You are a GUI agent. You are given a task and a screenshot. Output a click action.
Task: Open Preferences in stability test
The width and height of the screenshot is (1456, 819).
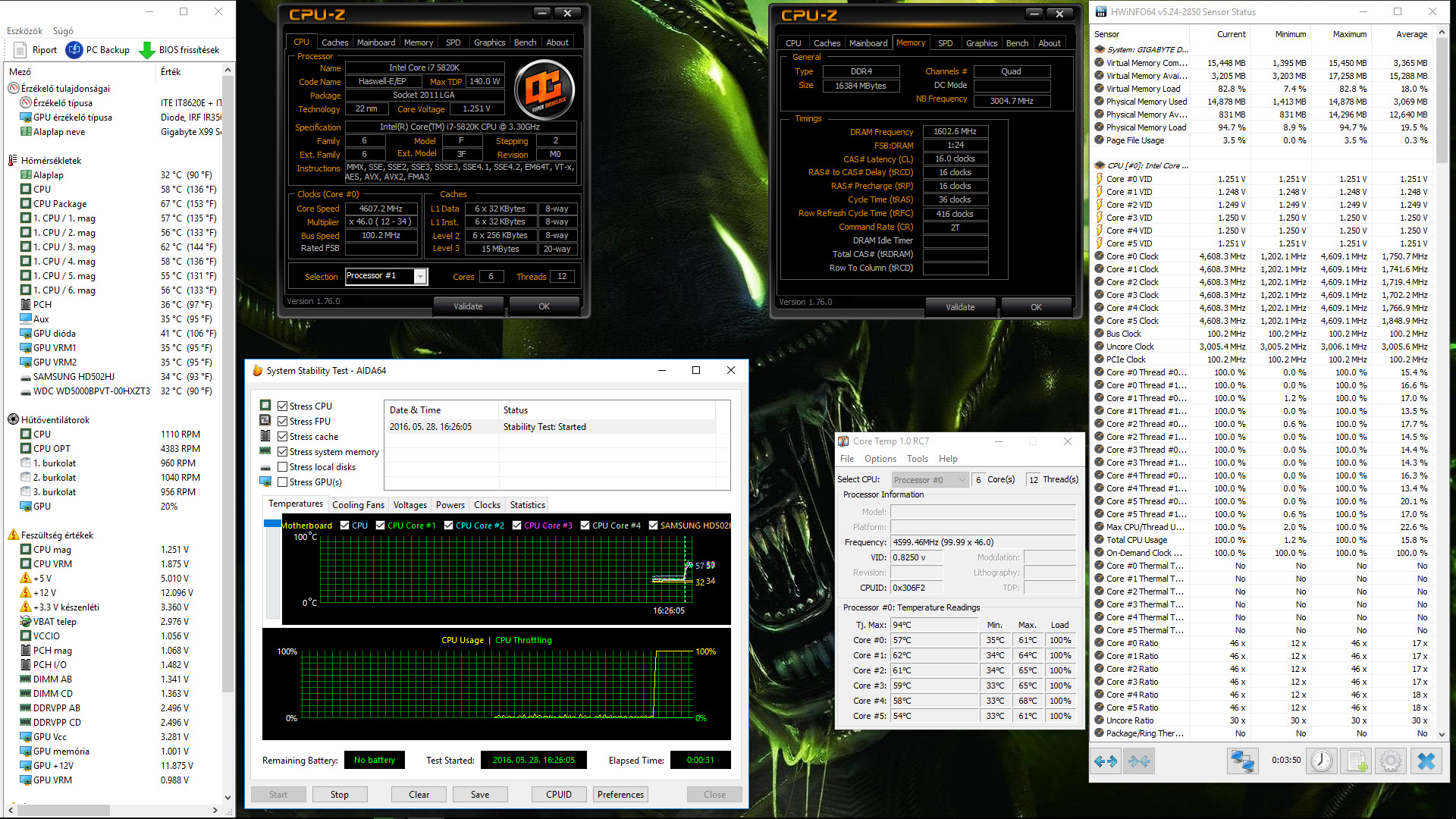pyautogui.click(x=620, y=795)
